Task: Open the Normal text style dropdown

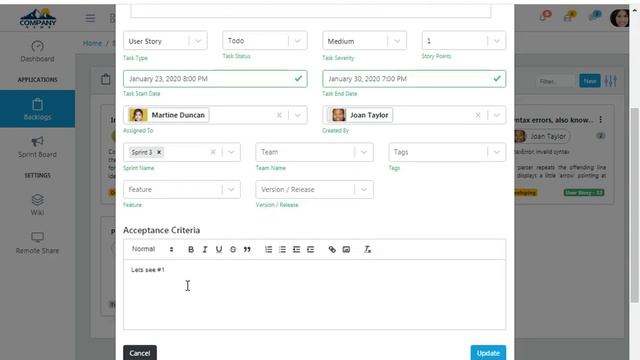Action: 152,249
